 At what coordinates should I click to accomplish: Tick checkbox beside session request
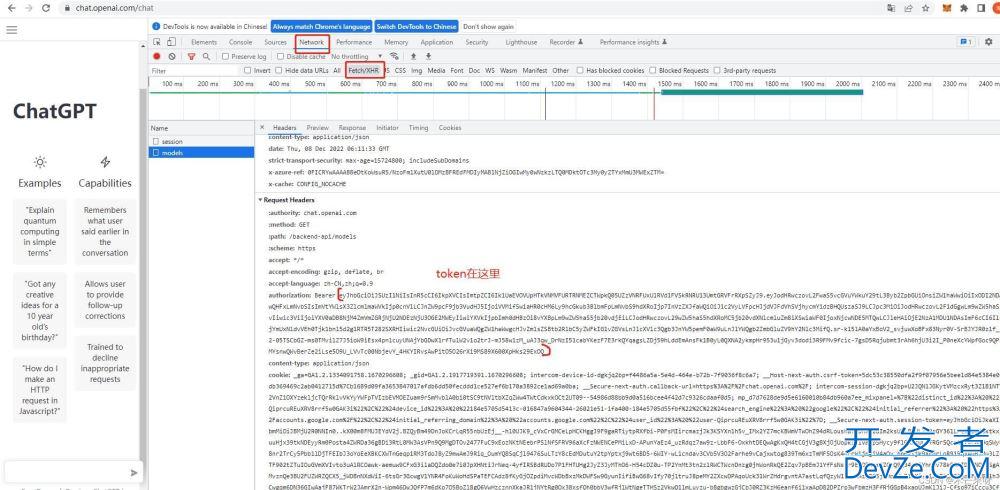[156, 142]
